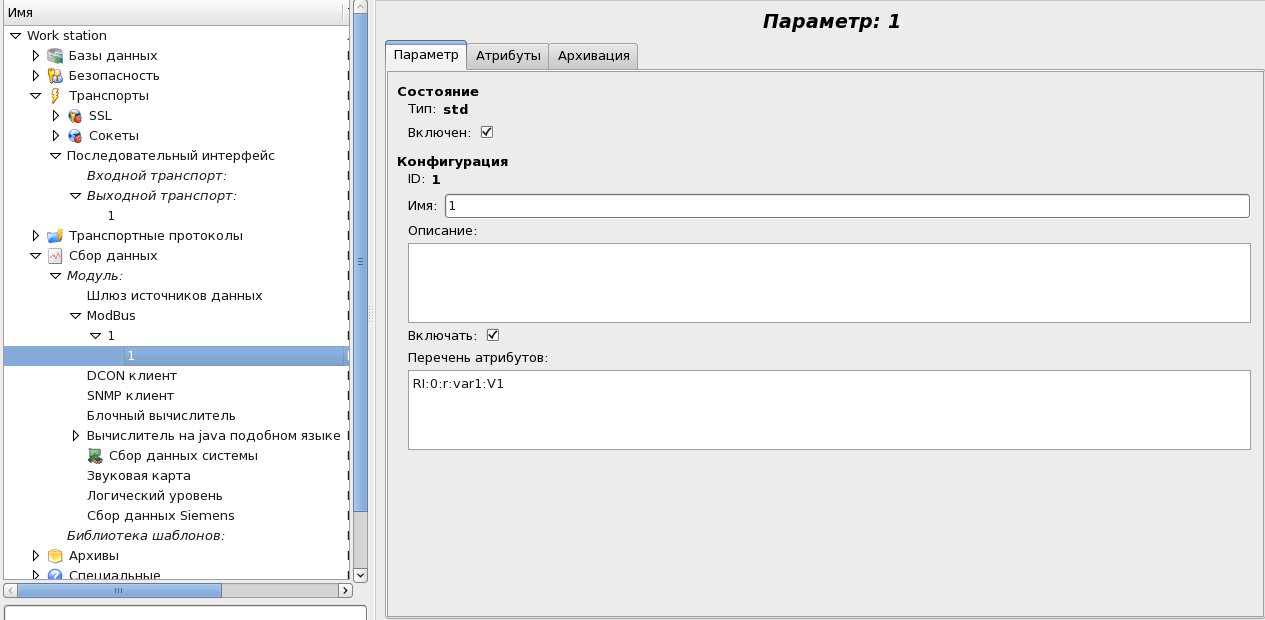Image resolution: width=1265 pixels, height=620 pixels.
Task: Toggle the Включать checkbox
Action: [x=492, y=335]
